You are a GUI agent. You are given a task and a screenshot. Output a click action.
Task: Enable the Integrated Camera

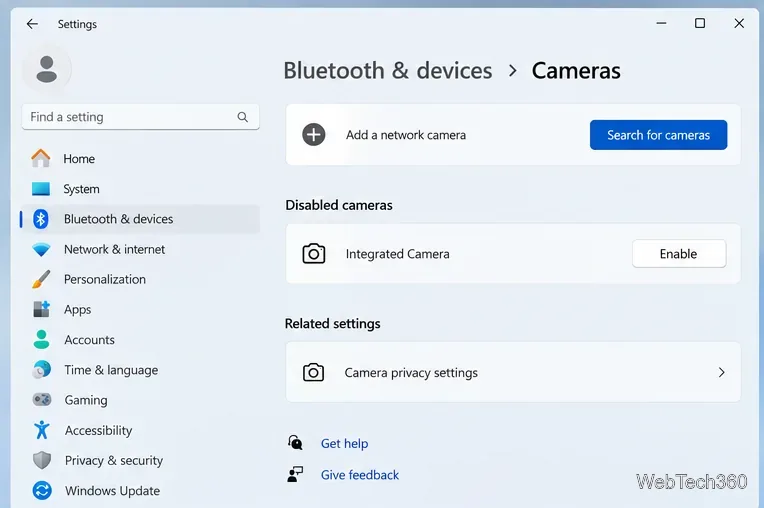point(679,254)
